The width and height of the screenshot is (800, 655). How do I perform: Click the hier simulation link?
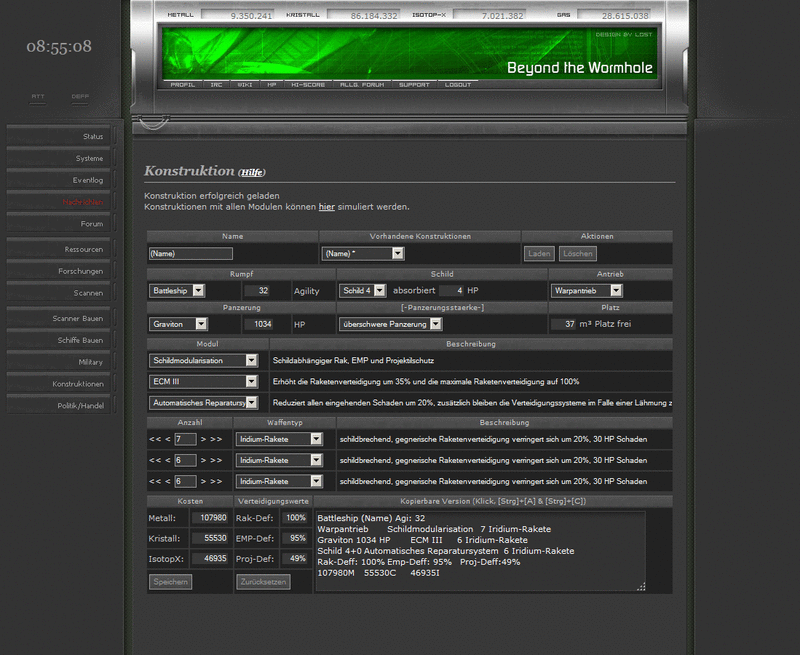tap(326, 208)
